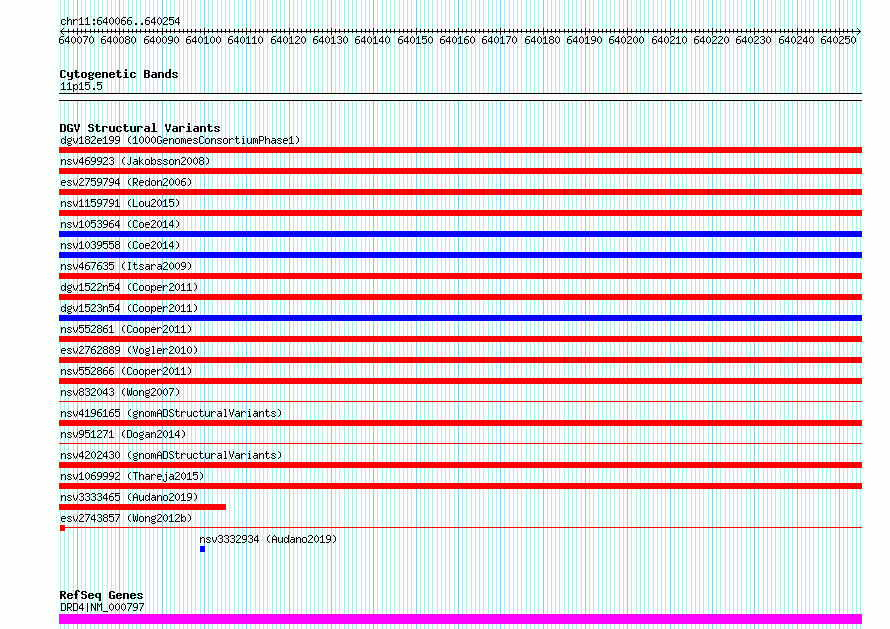Viewport: 890px width, 629px height.
Task: Click DRD4|NM_000797 gene label
Action: click(102, 607)
